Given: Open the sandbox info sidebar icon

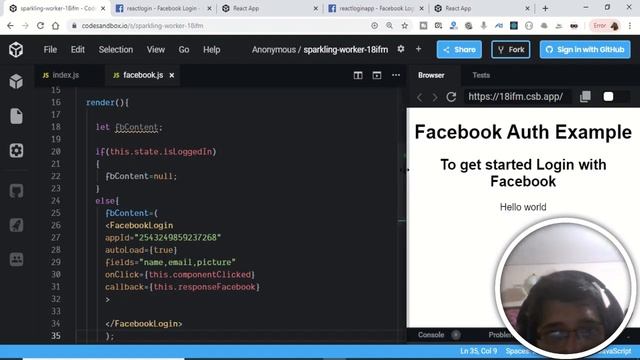Looking at the screenshot, I should 16,82.
